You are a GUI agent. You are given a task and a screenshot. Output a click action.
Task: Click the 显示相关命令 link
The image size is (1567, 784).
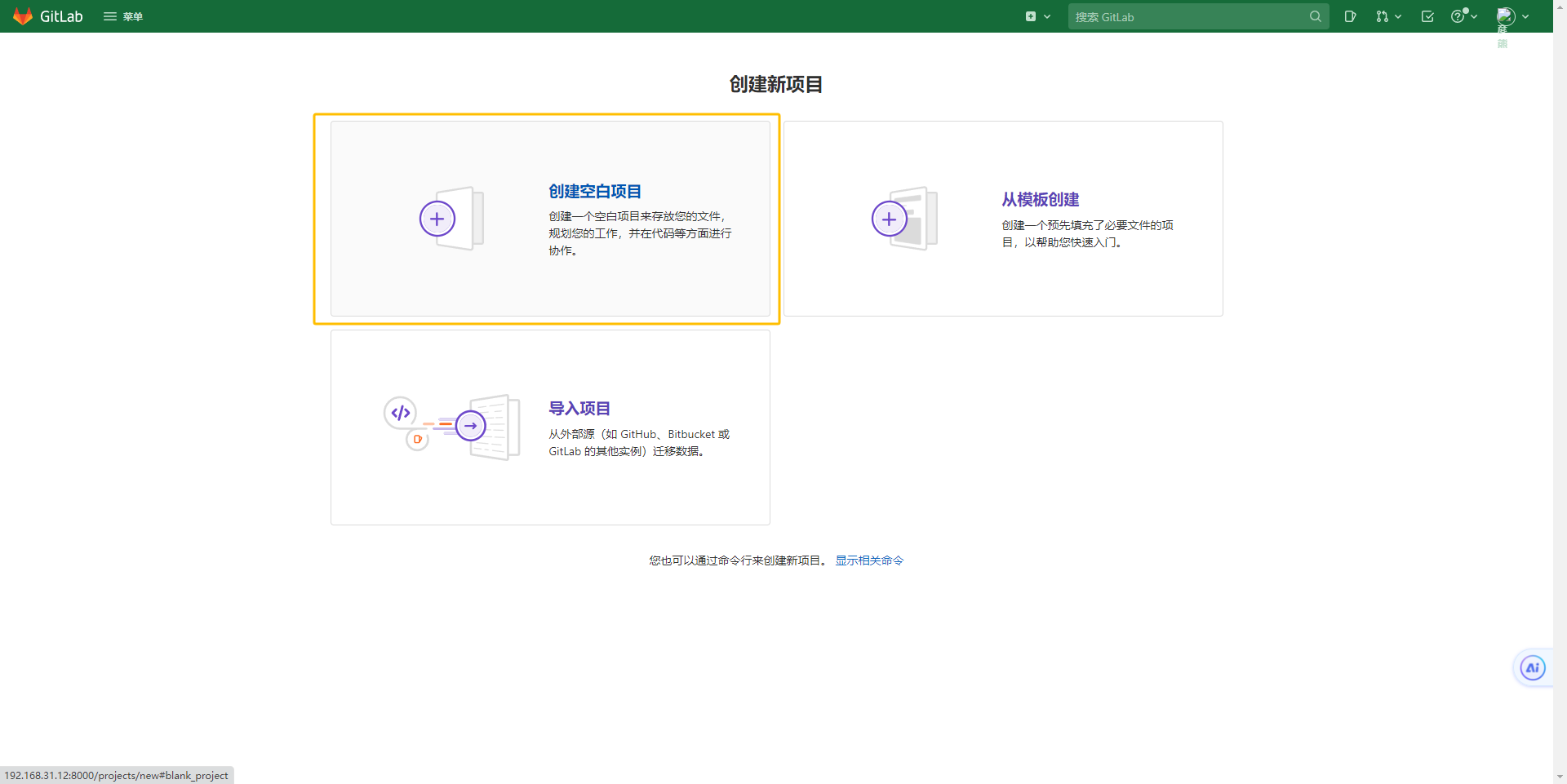869,560
